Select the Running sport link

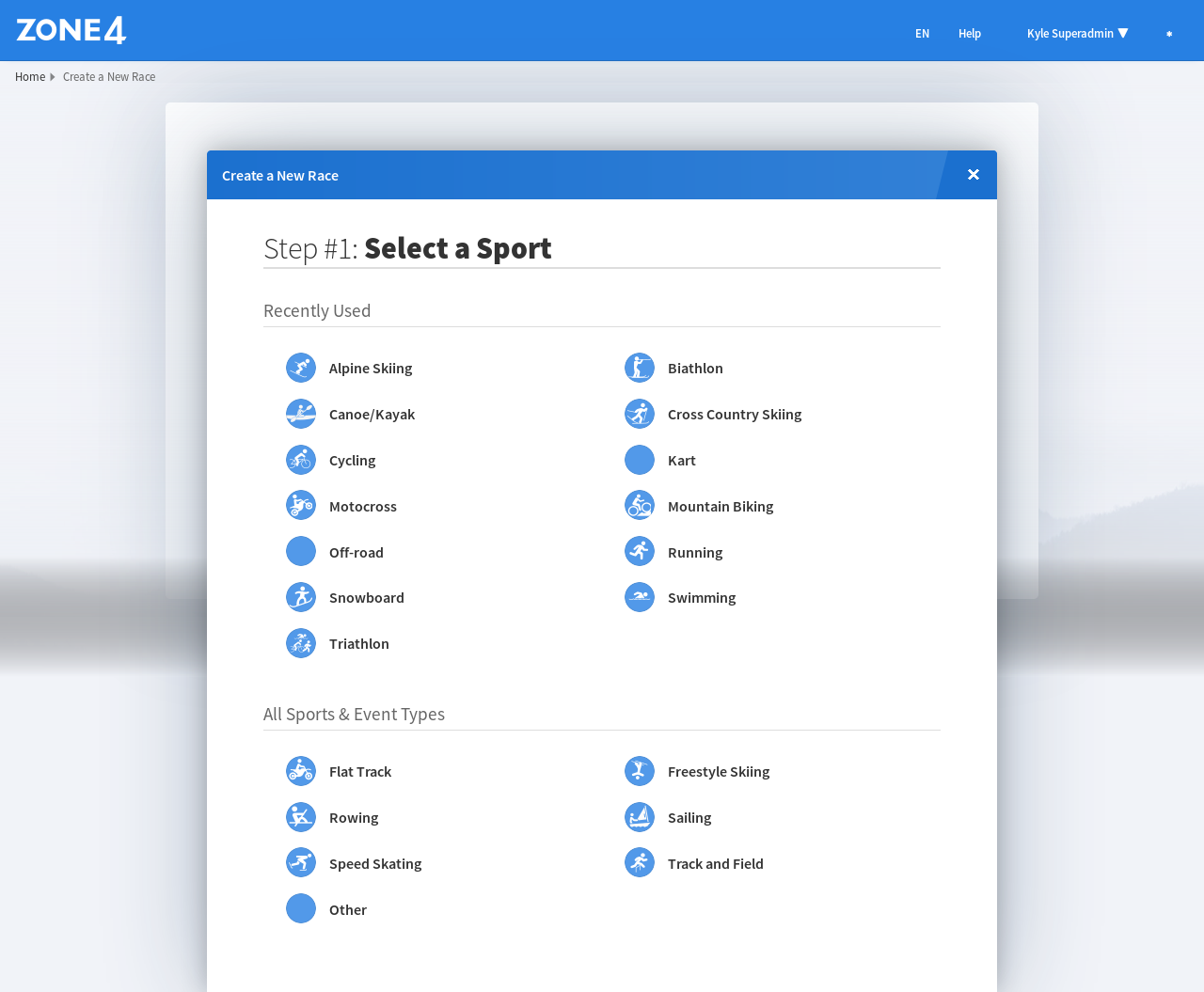[x=695, y=553]
